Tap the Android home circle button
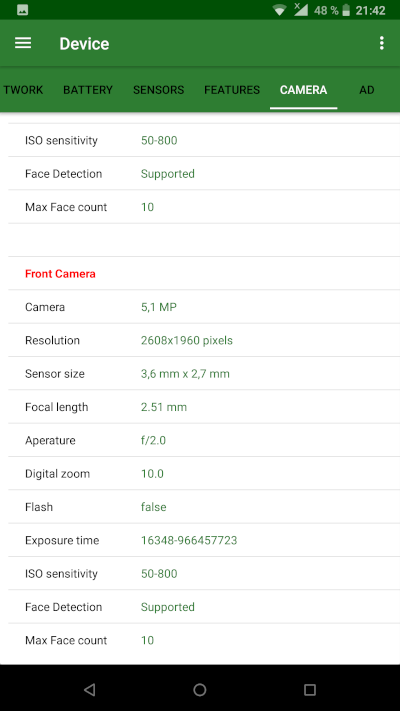This screenshot has width=400, height=711. click(200, 690)
